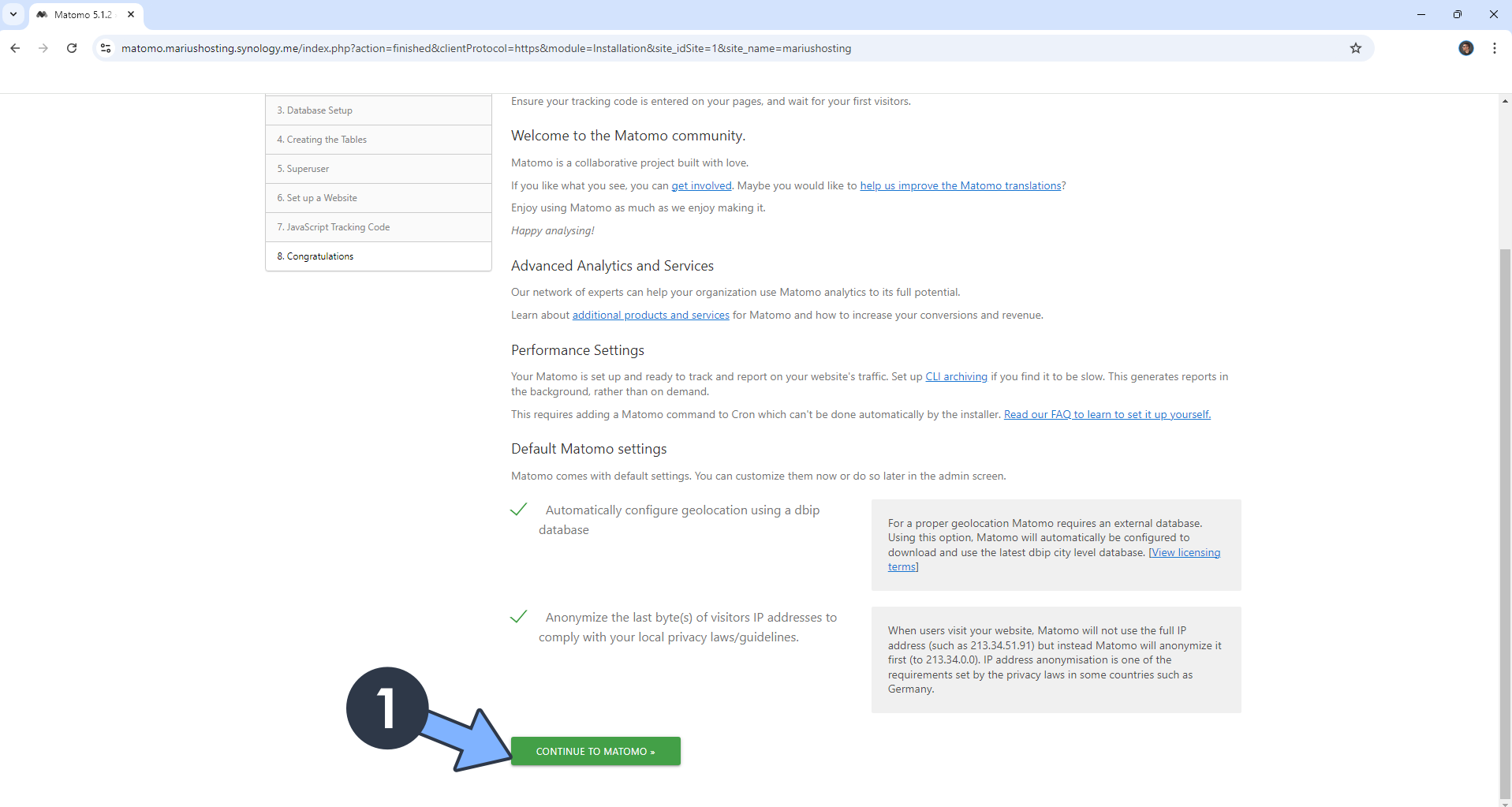
Task: Select step 5. Superuser
Action: click(379, 169)
